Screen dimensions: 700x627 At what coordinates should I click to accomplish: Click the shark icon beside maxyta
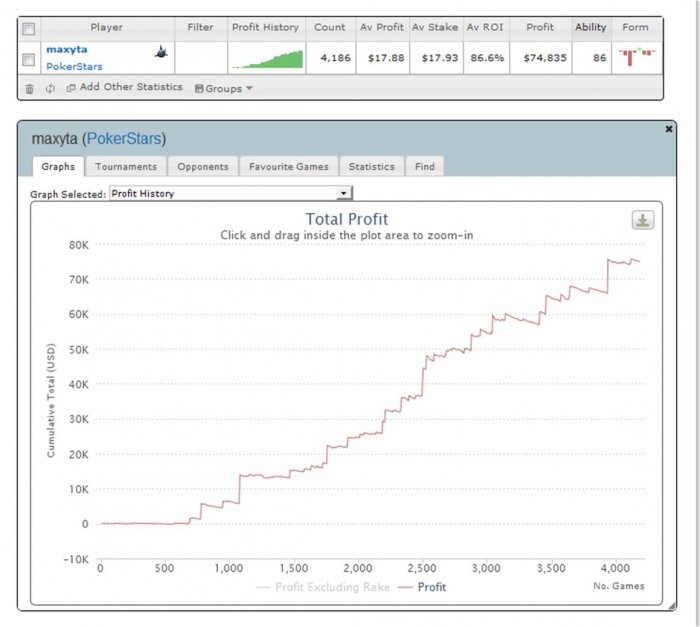pos(160,50)
